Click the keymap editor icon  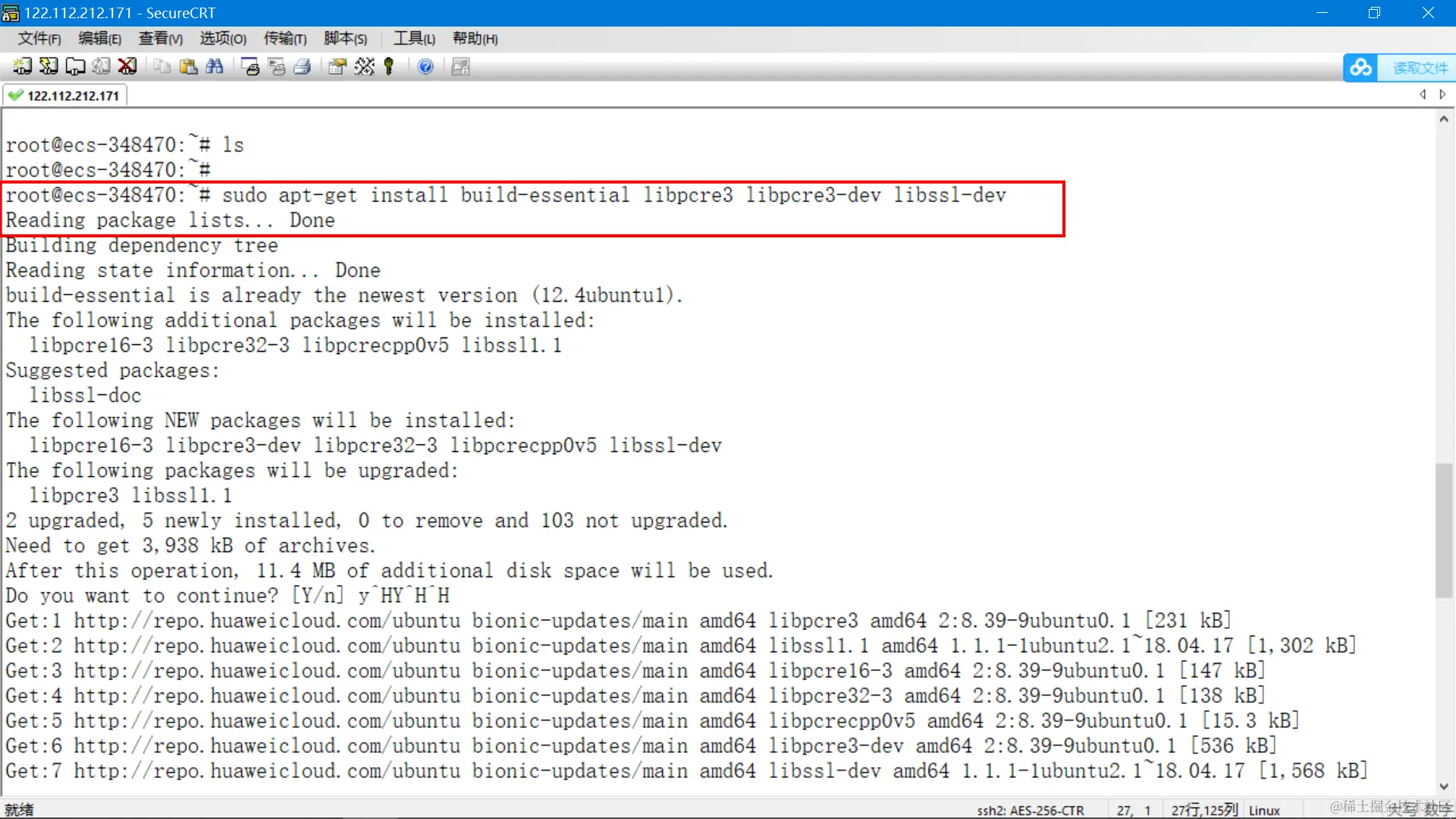click(364, 67)
